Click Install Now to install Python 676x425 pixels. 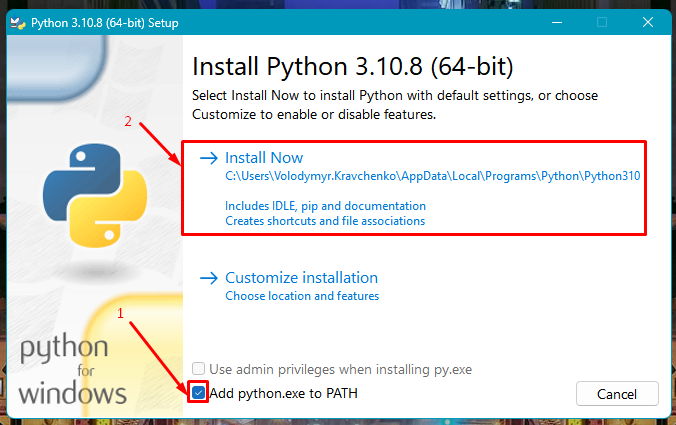[264, 158]
